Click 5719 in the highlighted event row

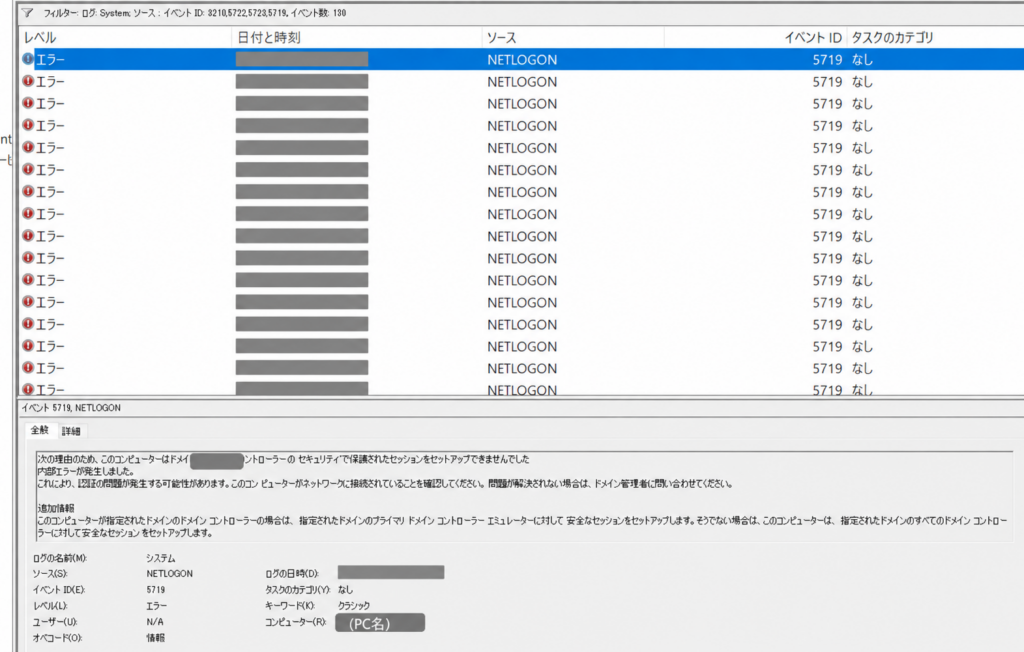click(x=827, y=59)
